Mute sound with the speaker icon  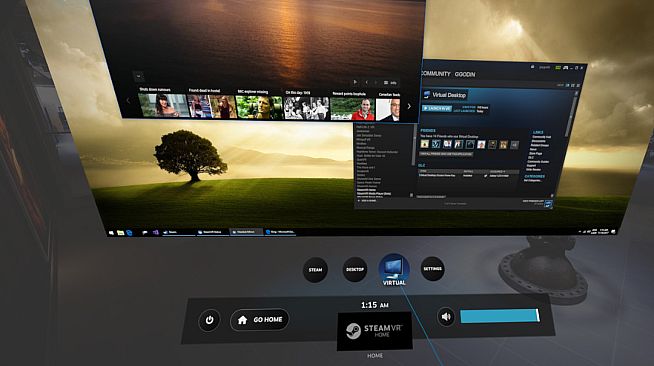(446, 317)
